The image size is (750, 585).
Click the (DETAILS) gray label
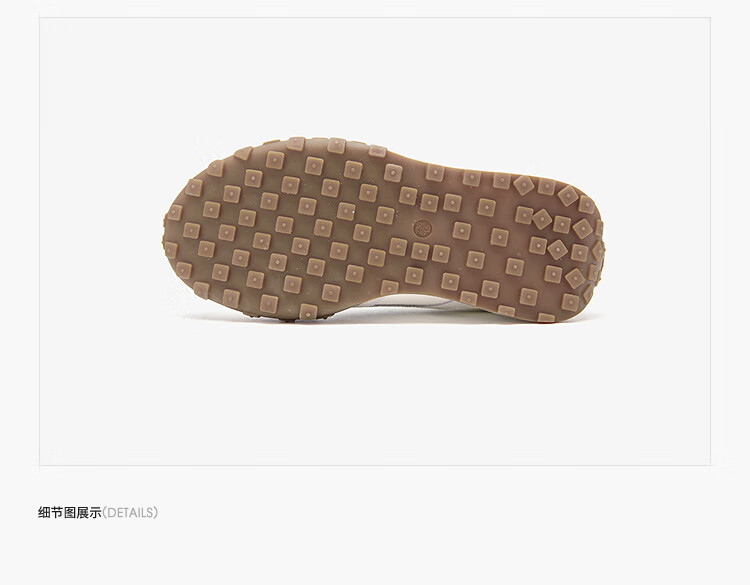pyautogui.click(x=130, y=512)
